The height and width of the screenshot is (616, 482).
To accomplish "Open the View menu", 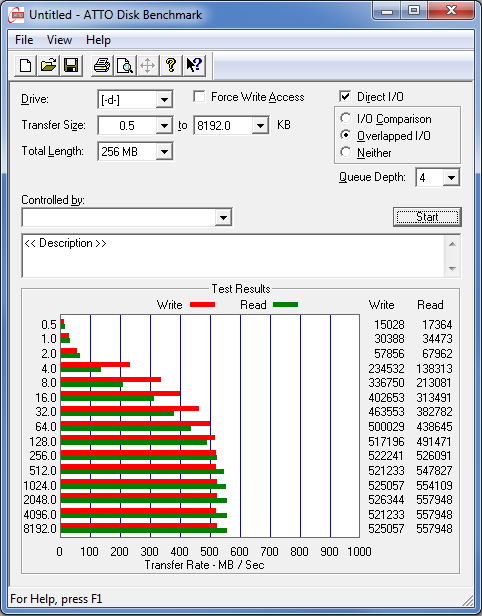I will [59, 40].
